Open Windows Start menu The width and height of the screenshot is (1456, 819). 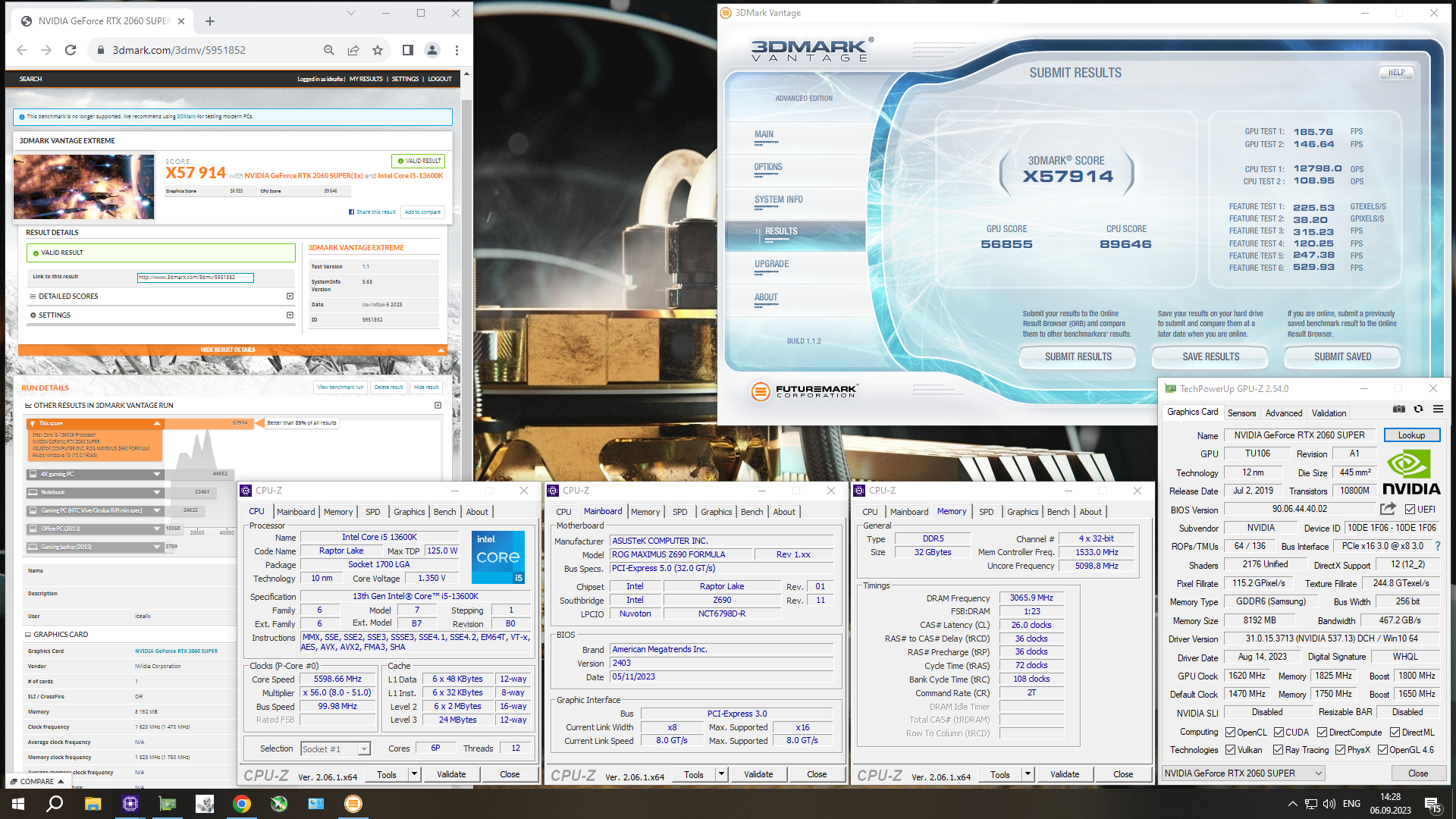pos(18,804)
